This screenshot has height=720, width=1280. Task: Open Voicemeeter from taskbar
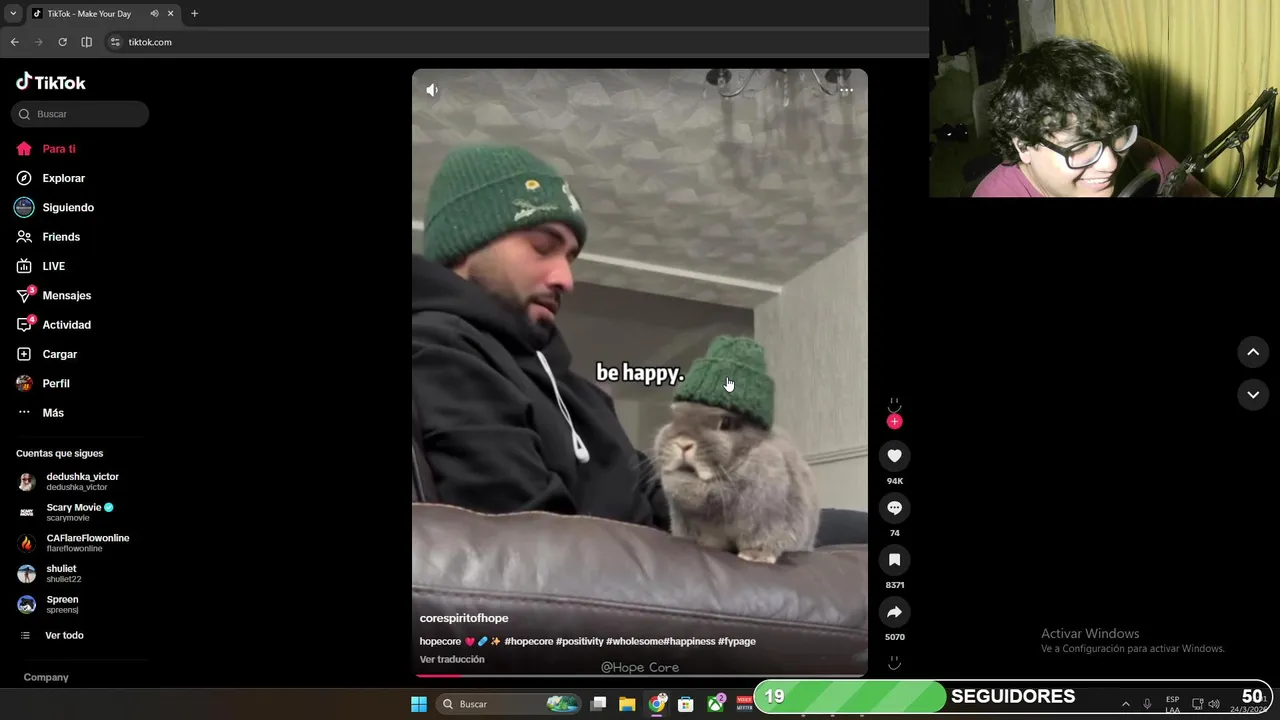pyautogui.click(x=744, y=704)
